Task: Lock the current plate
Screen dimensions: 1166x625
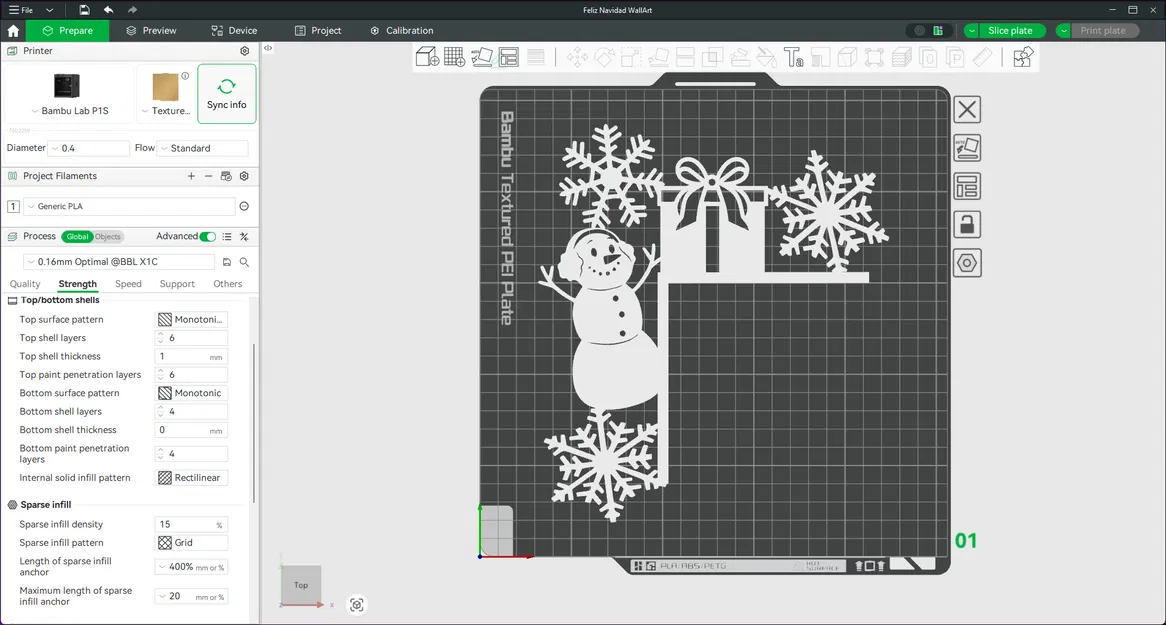Action: click(x=967, y=224)
